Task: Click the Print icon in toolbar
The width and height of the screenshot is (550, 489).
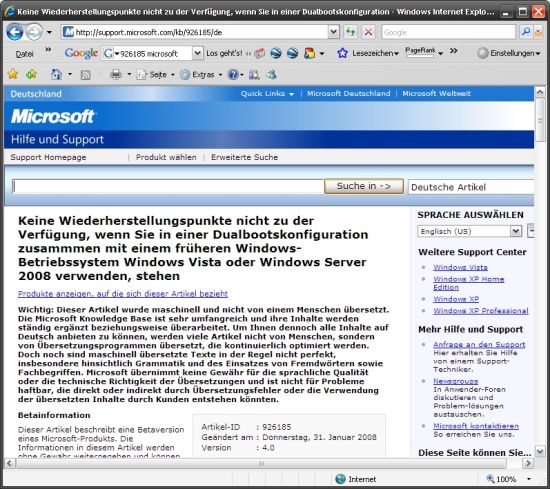Action: (116, 74)
